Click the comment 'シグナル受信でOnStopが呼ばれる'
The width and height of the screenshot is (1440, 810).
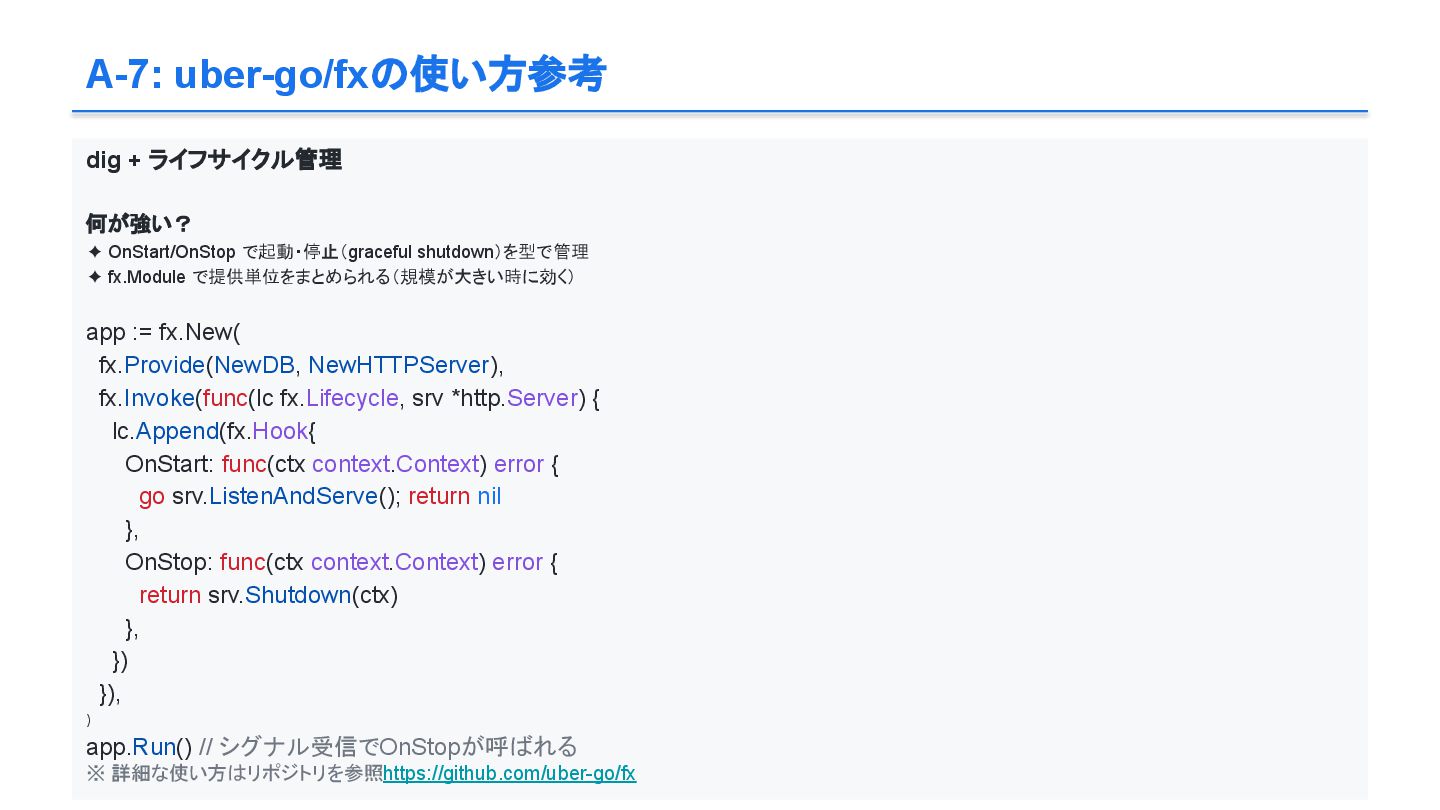397,747
